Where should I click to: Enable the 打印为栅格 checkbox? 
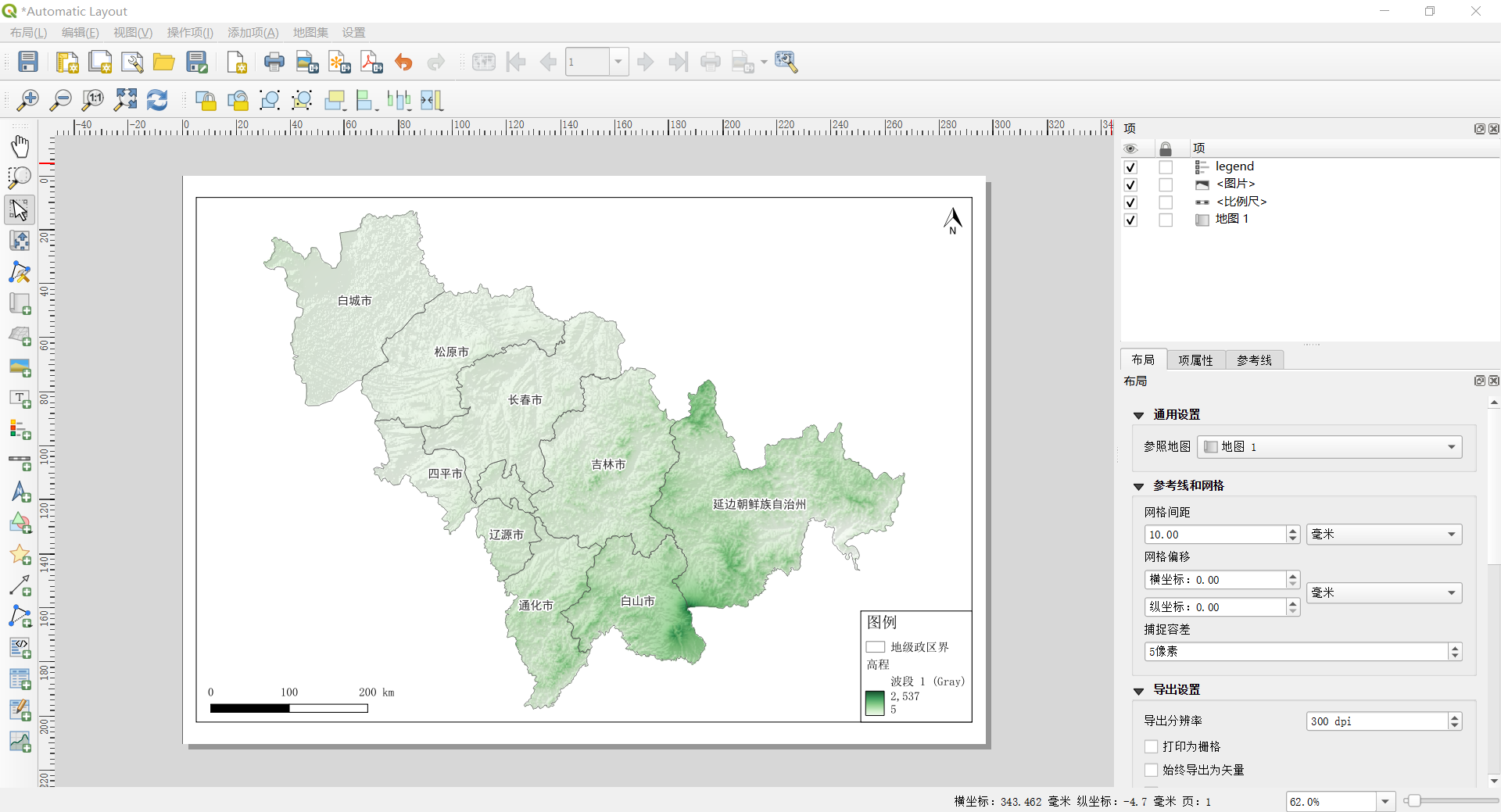1151,746
